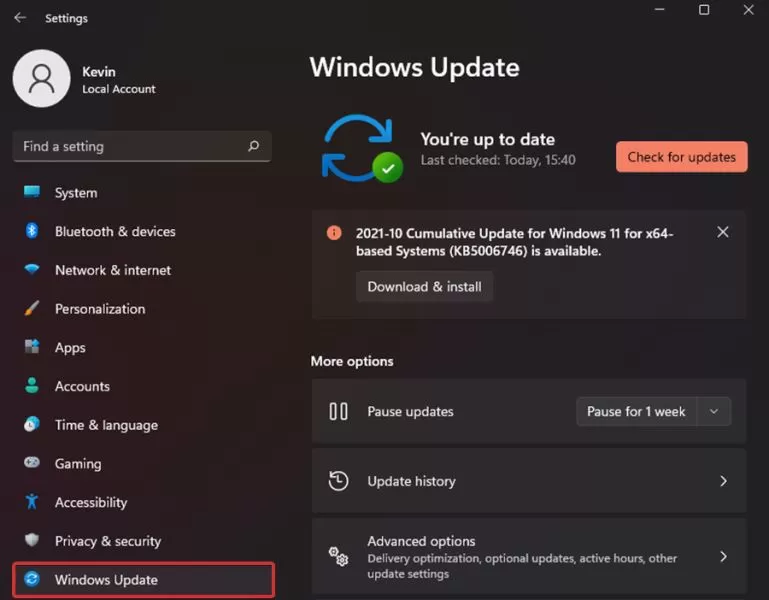Click Check for updates button

(682, 157)
